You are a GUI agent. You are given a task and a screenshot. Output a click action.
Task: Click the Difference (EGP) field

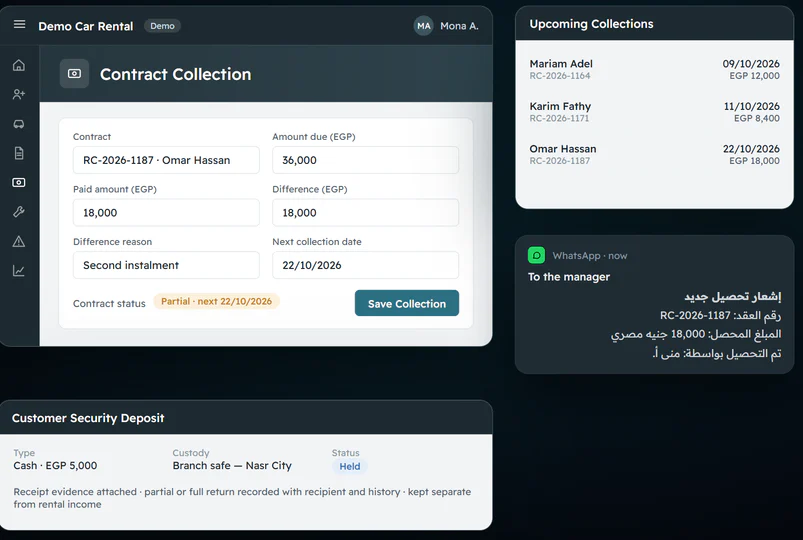(x=365, y=213)
